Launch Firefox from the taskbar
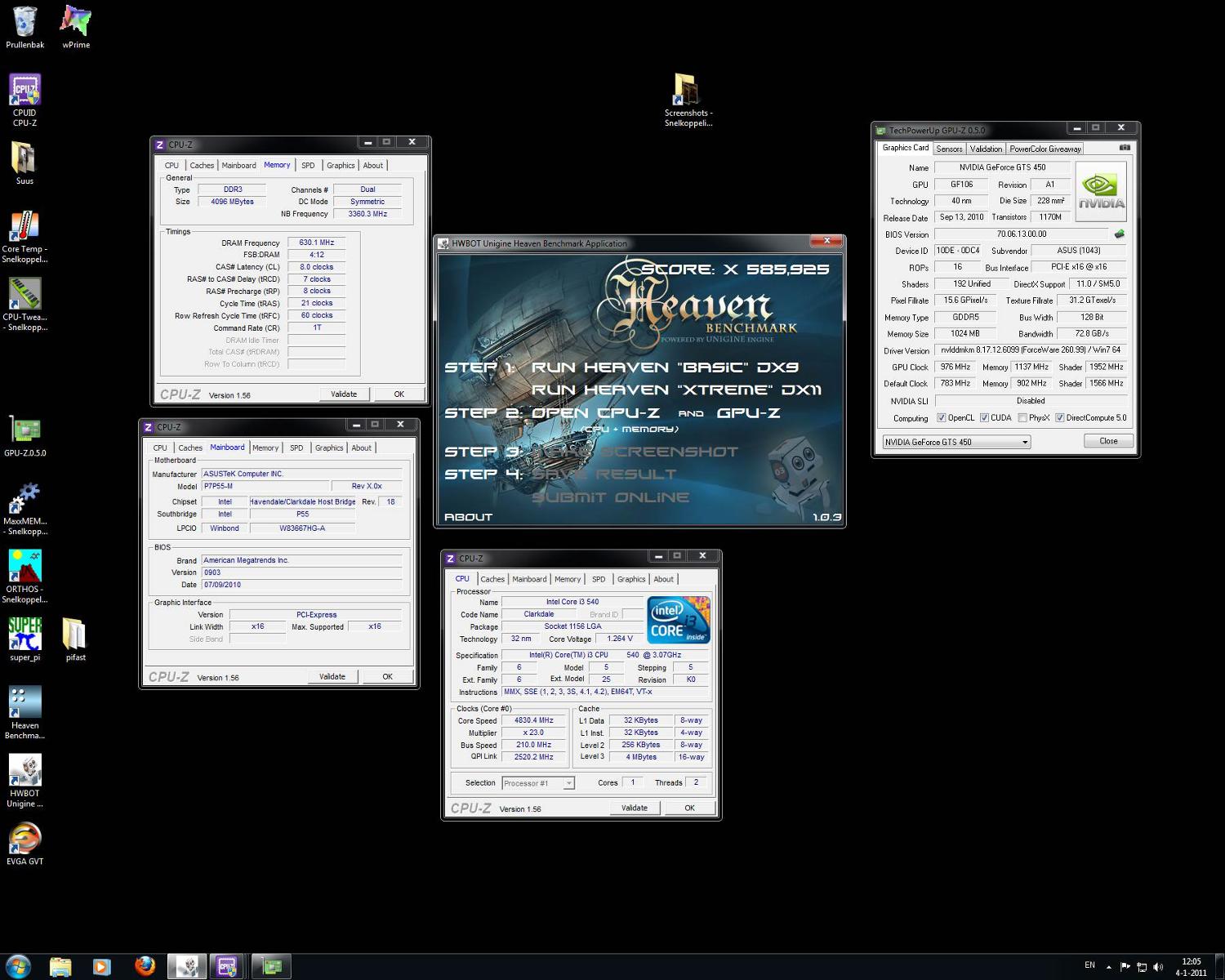The image size is (1225, 980). [x=145, y=967]
